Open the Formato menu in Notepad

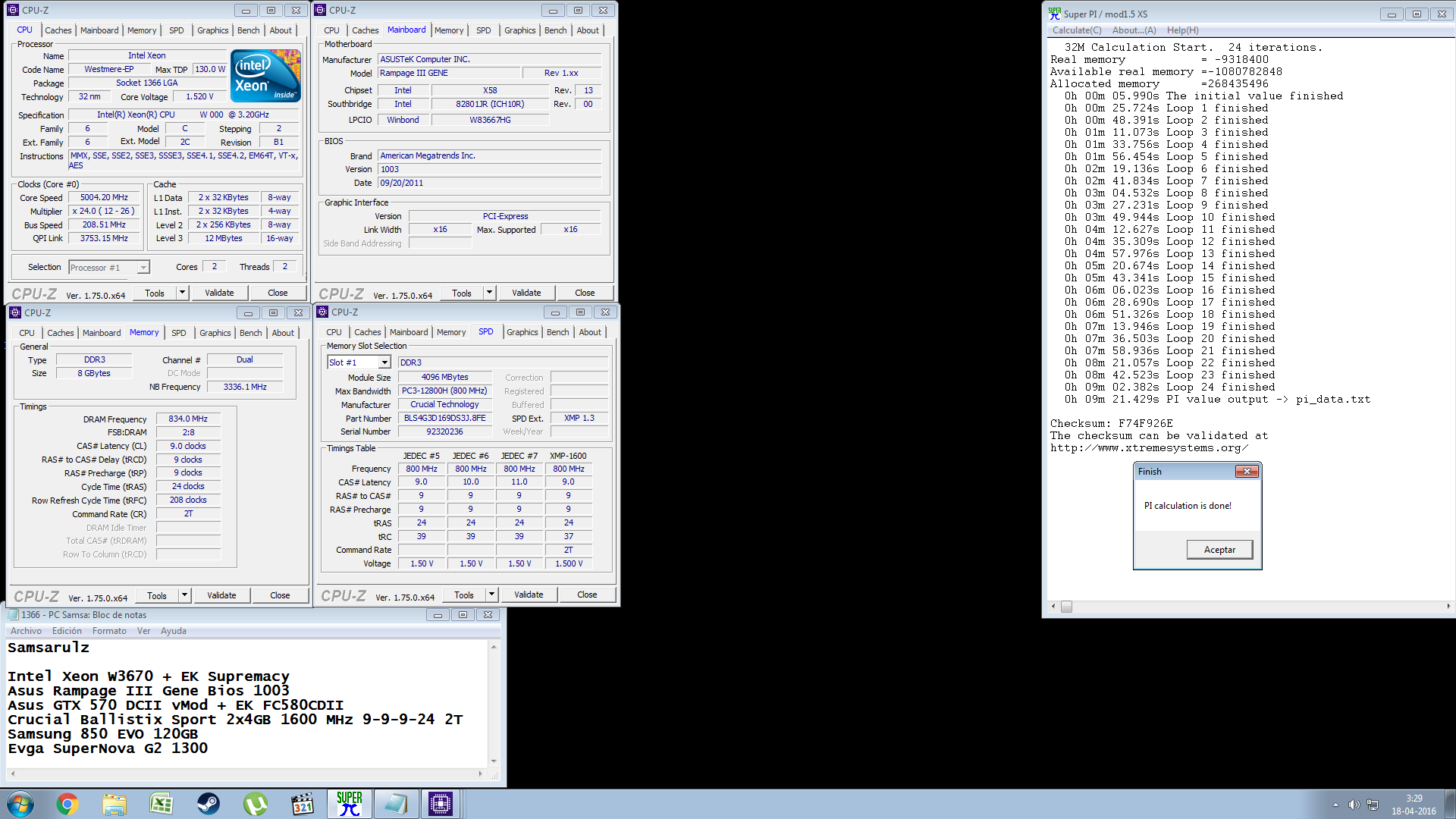[109, 631]
